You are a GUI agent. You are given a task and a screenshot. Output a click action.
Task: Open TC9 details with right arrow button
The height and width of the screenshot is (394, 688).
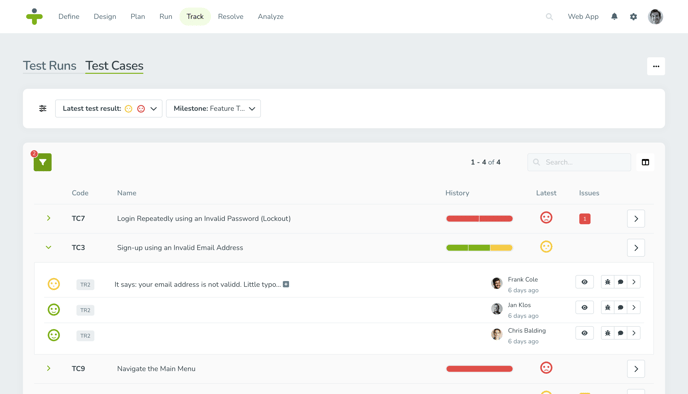636,369
